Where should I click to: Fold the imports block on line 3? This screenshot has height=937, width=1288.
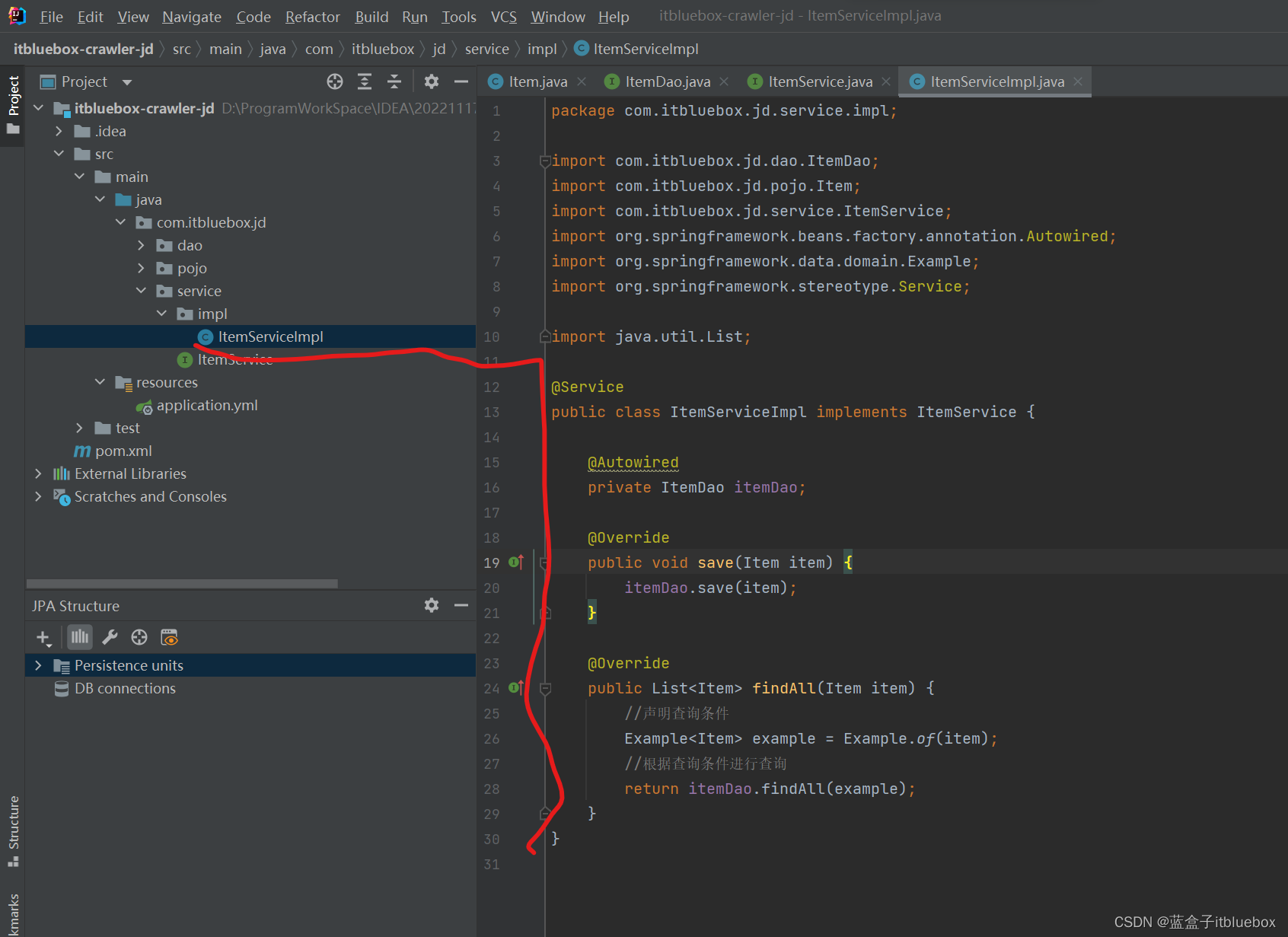tap(545, 161)
